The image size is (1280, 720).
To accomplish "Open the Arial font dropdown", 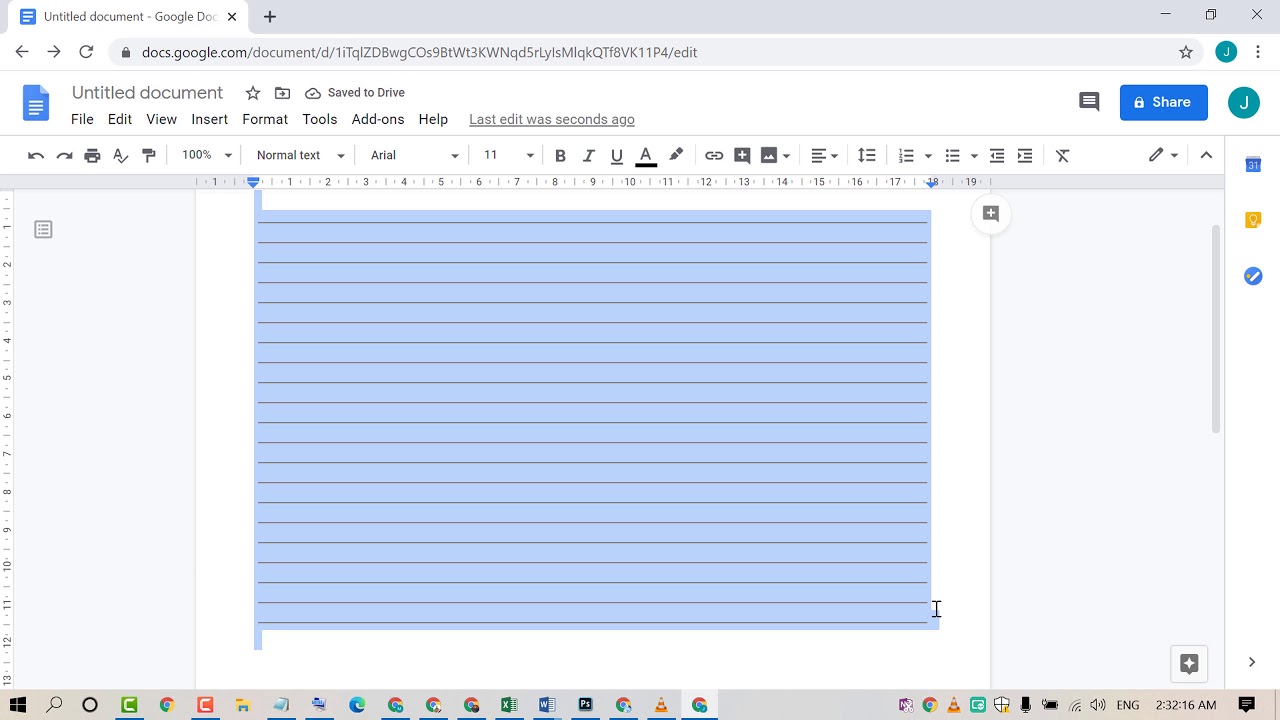I will tap(414, 155).
